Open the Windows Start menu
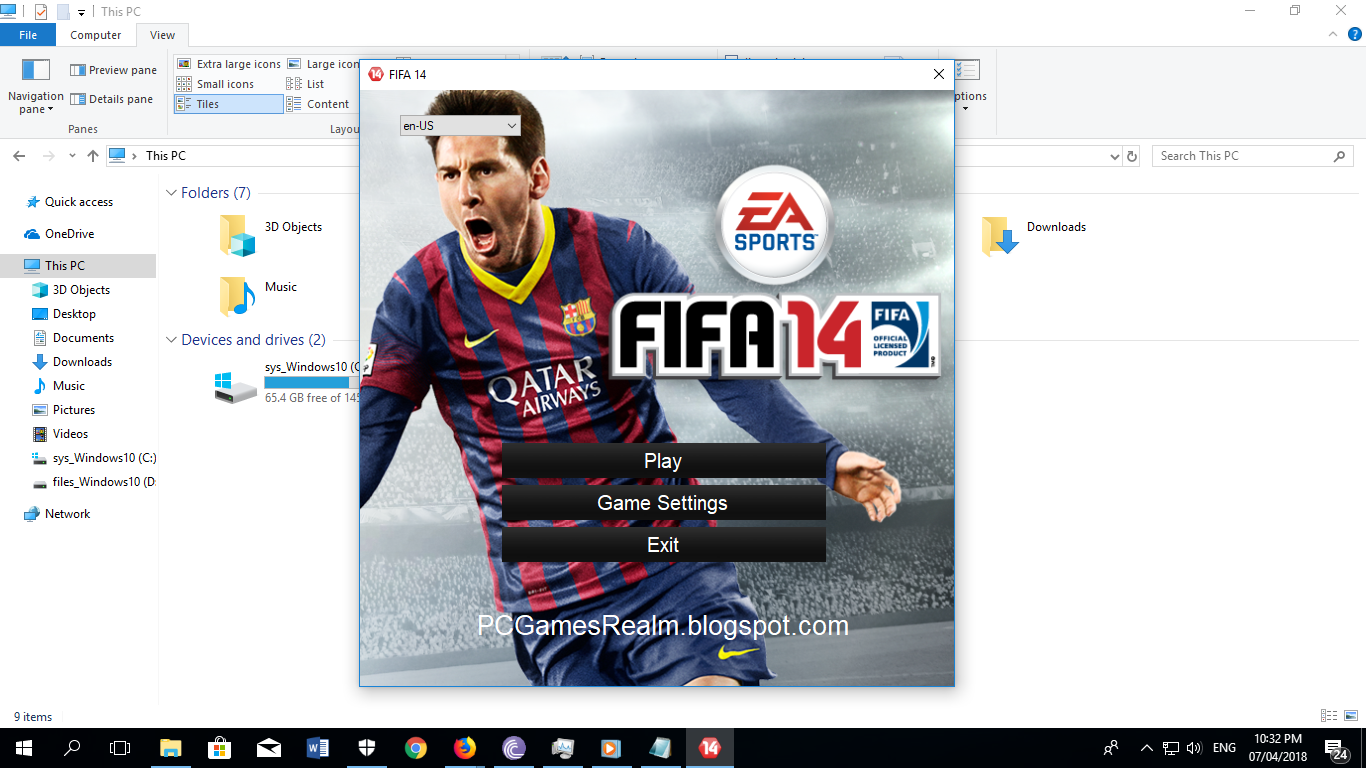This screenshot has width=1366, height=768. coord(24,748)
